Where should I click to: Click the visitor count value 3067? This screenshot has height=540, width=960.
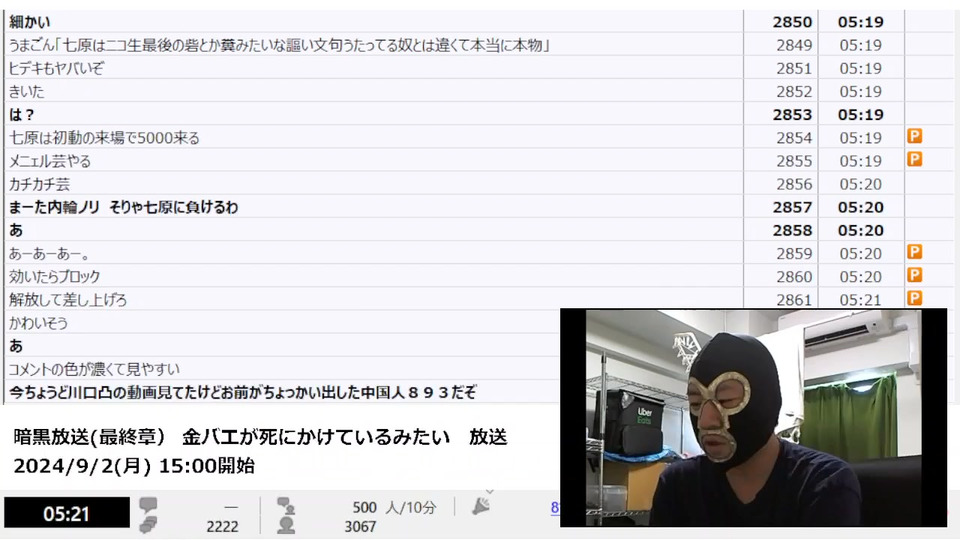(x=360, y=527)
